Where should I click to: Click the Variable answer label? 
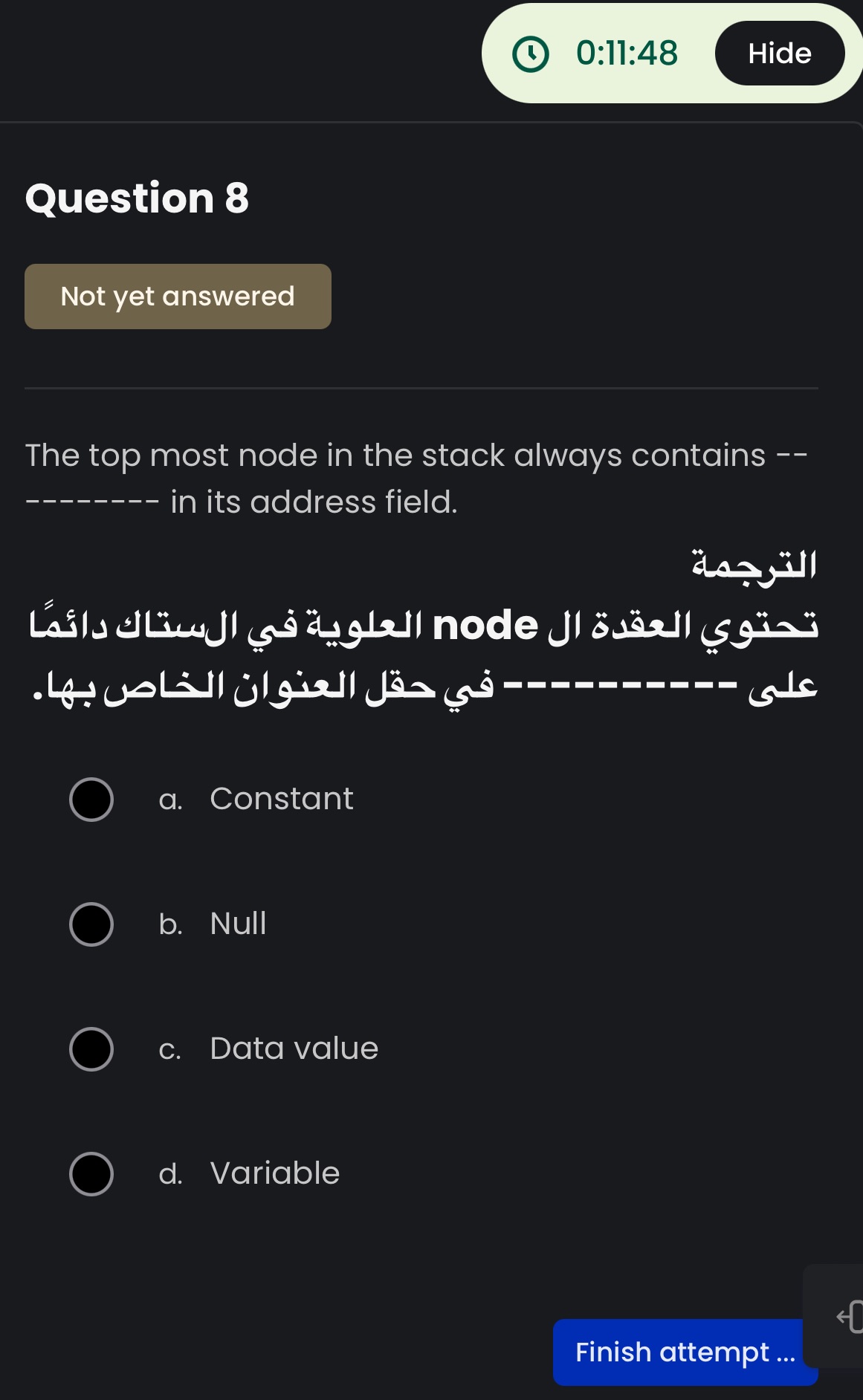(274, 1173)
